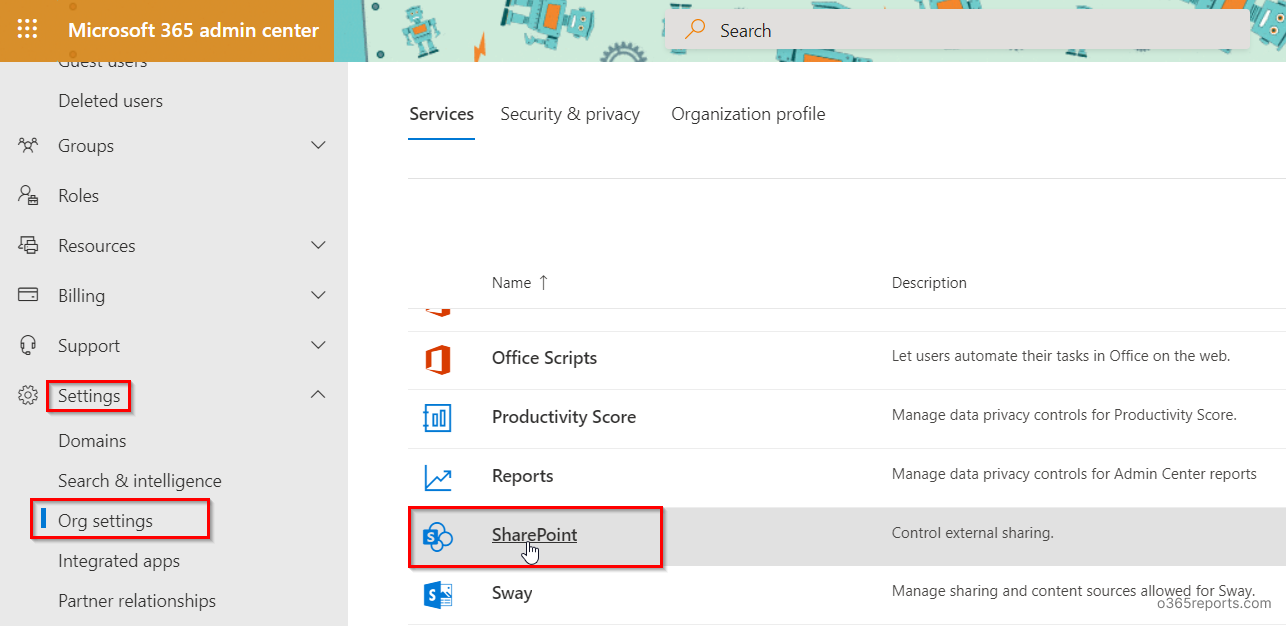Screen dimensions: 1286x626
Task: Go to Deleted users page
Action: coord(112,100)
